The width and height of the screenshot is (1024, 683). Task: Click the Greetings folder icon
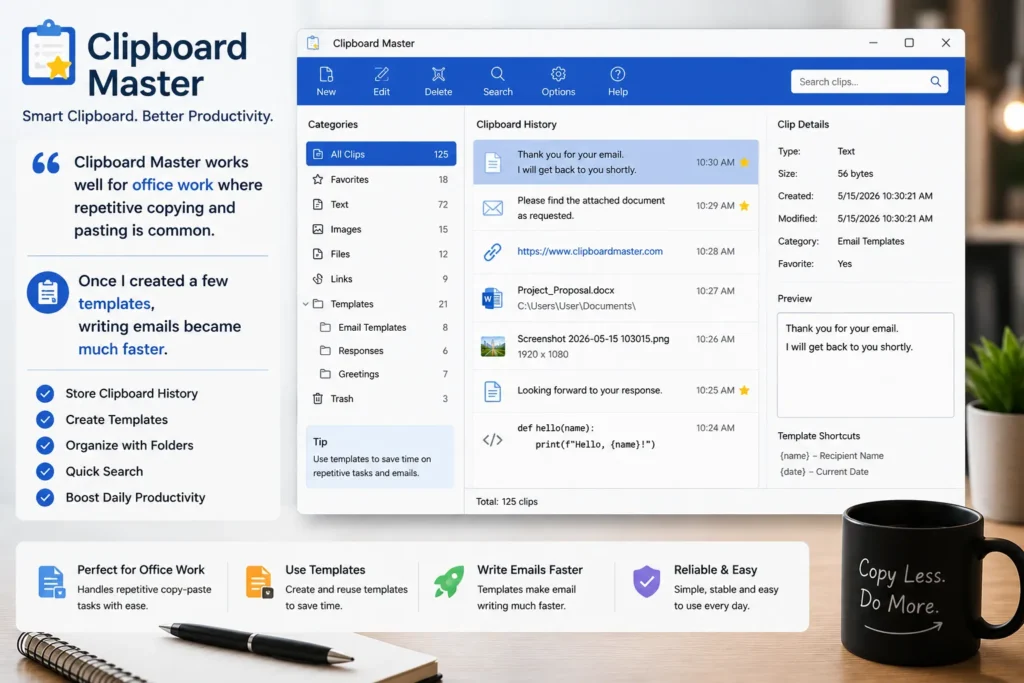[x=325, y=374]
